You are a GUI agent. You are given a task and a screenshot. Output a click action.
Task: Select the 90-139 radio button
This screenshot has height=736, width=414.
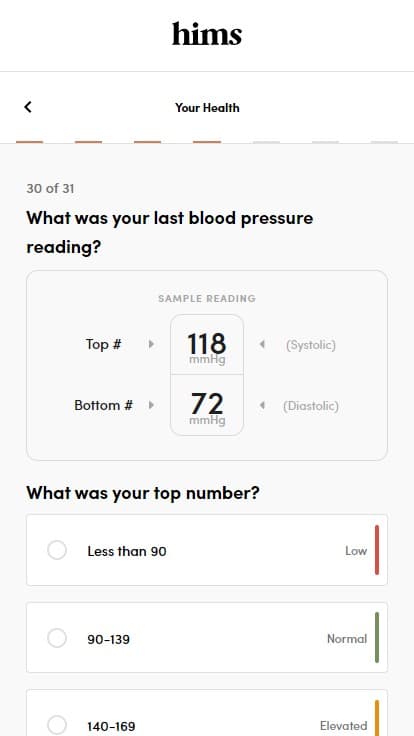(x=57, y=638)
